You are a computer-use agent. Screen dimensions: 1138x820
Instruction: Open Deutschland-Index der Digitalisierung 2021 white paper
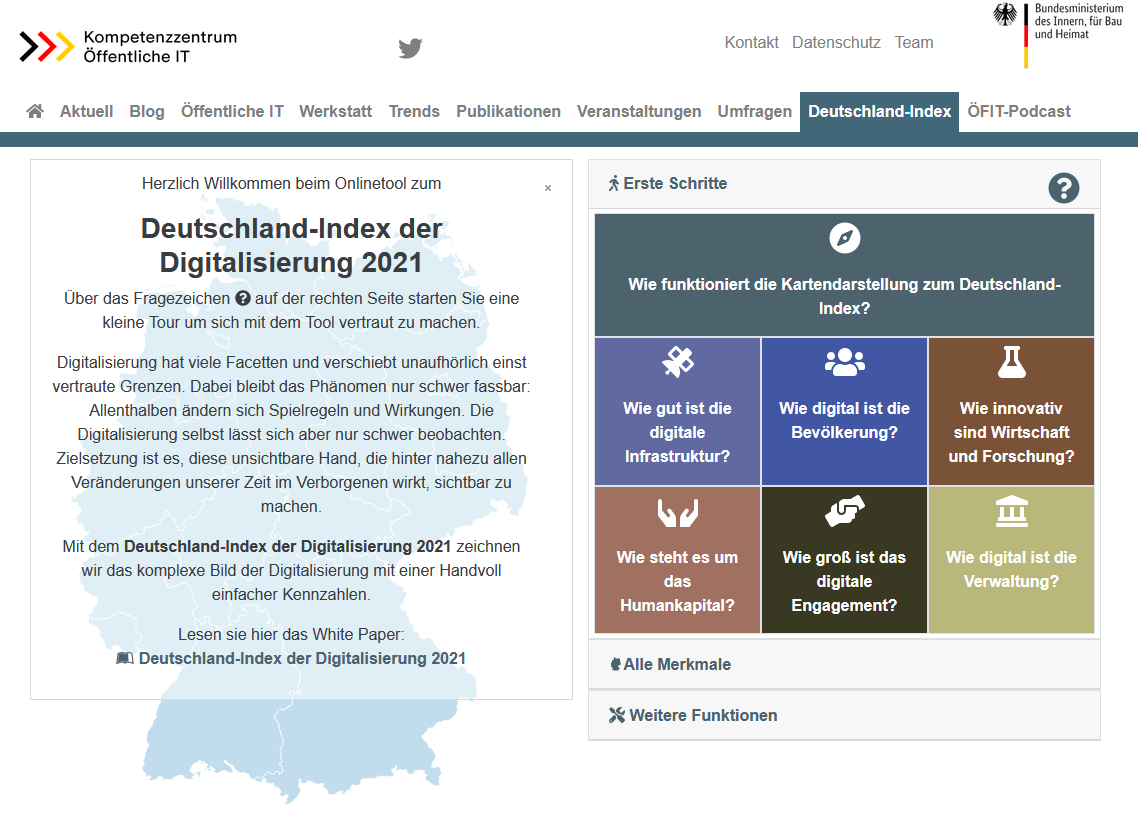point(302,658)
